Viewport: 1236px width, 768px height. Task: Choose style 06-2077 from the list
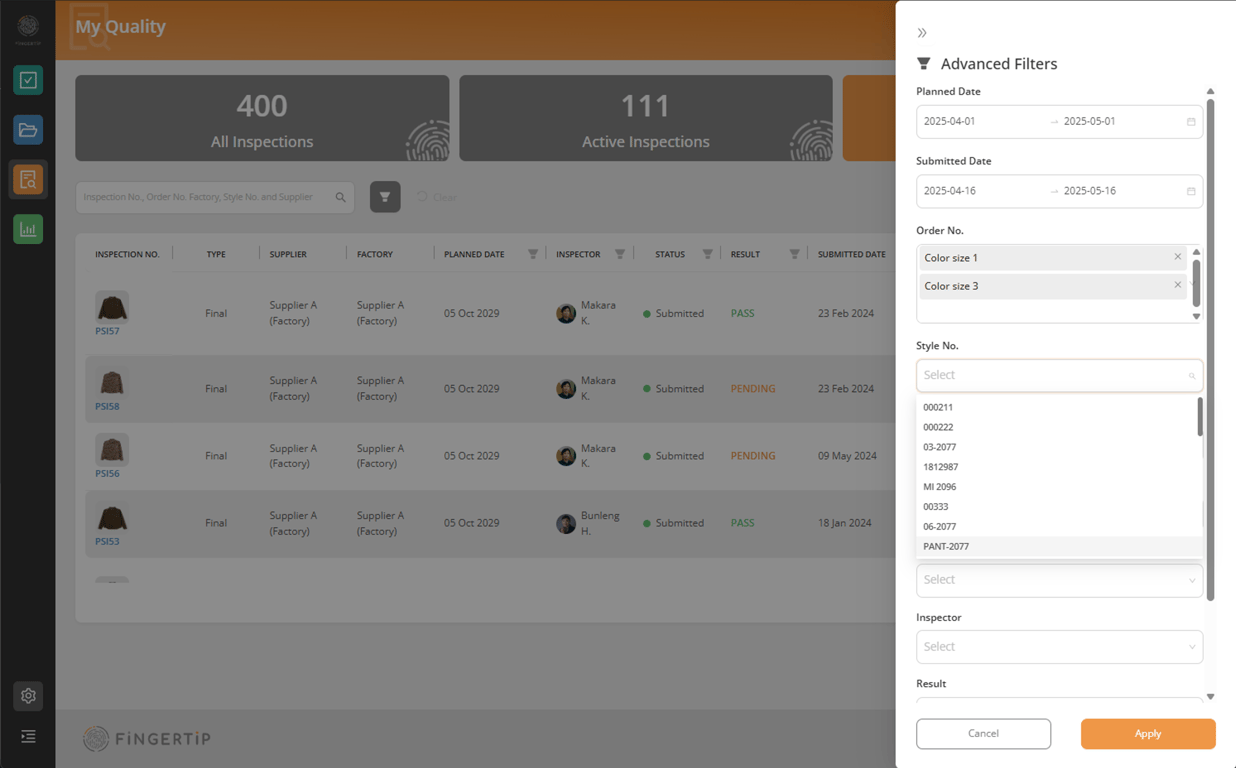pyautogui.click(x=1057, y=527)
